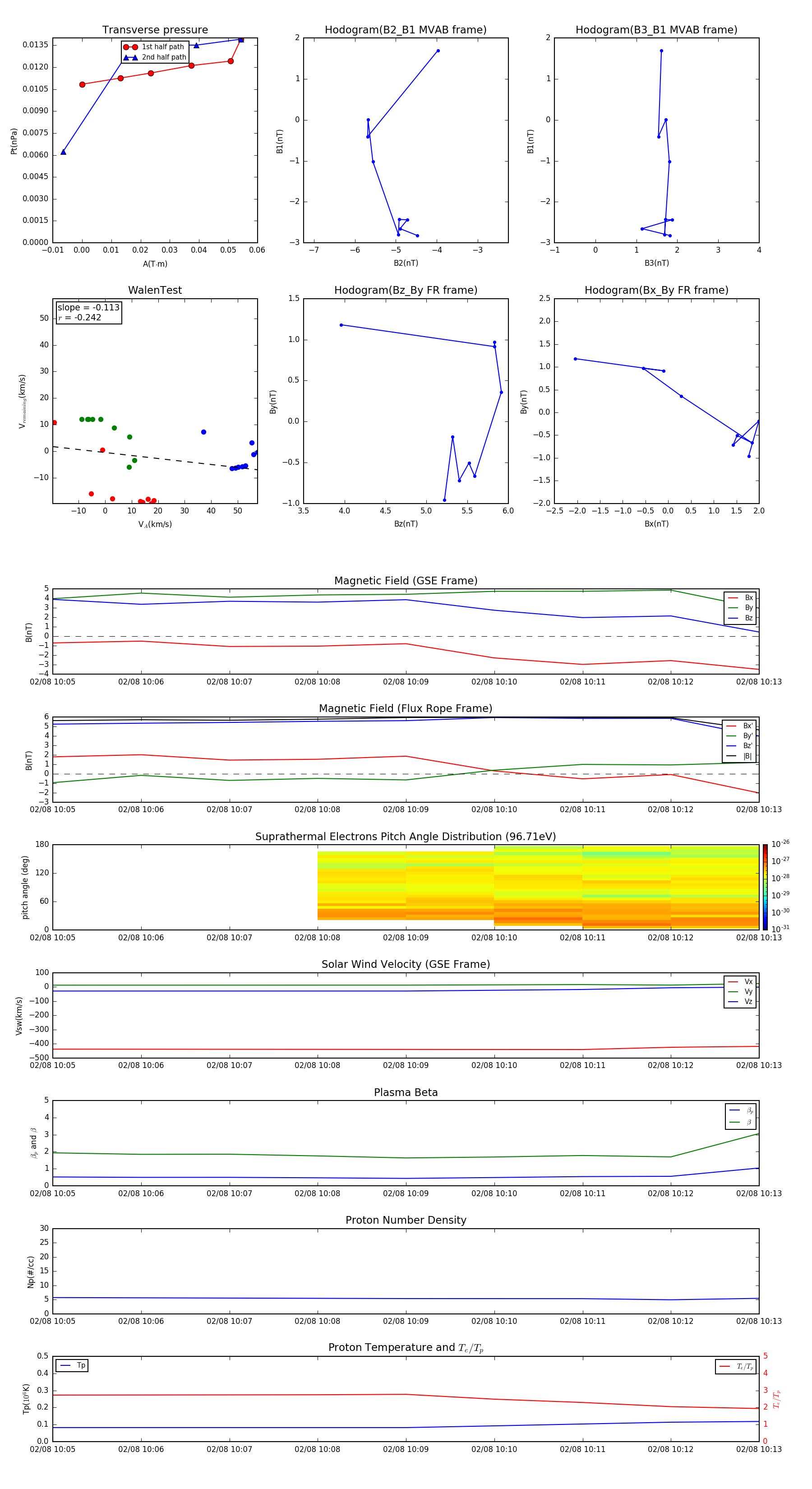Click the Bx legend entry in GSE plot

[x=741, y=598]
